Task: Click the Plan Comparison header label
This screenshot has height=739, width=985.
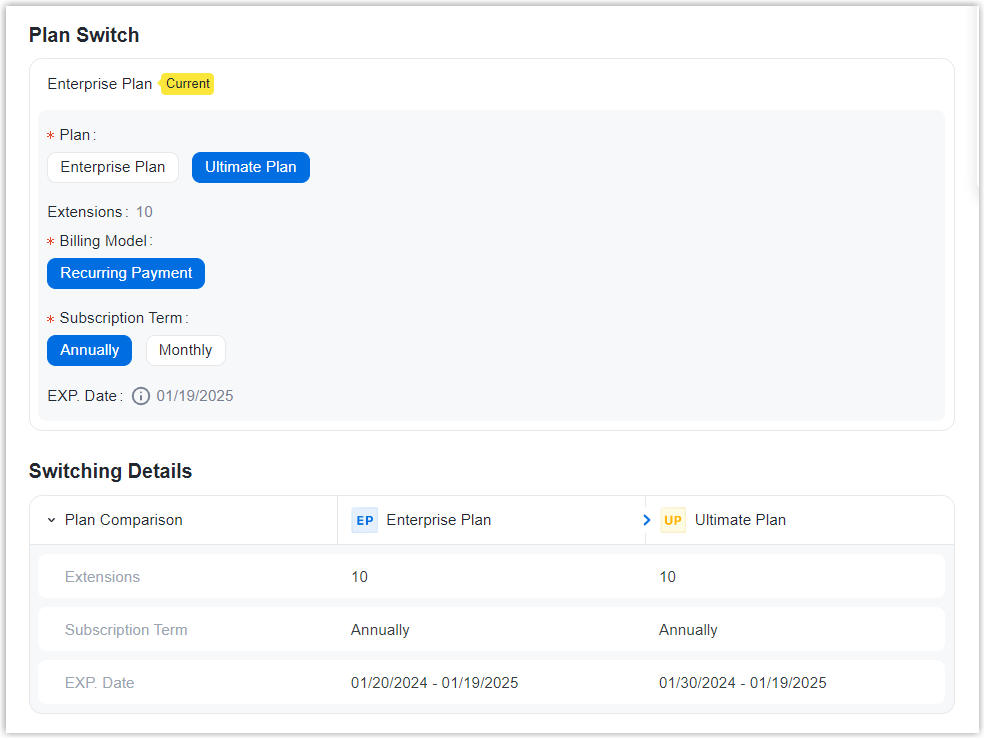Action: tap(124, 520)
